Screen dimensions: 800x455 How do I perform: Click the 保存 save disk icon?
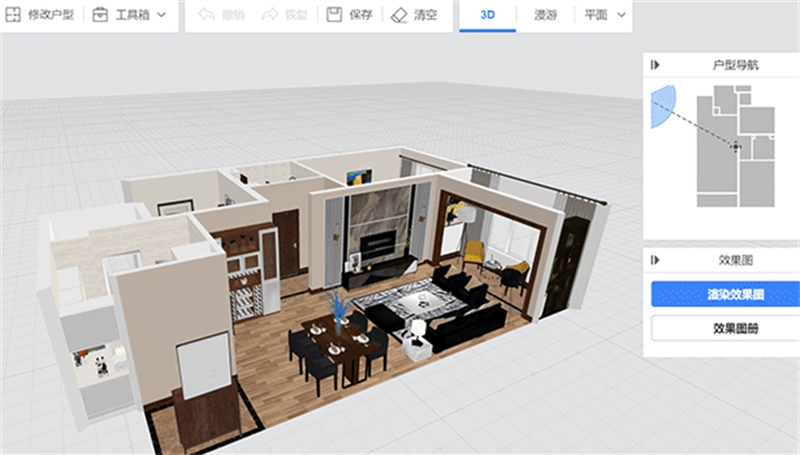click(334, 14)
